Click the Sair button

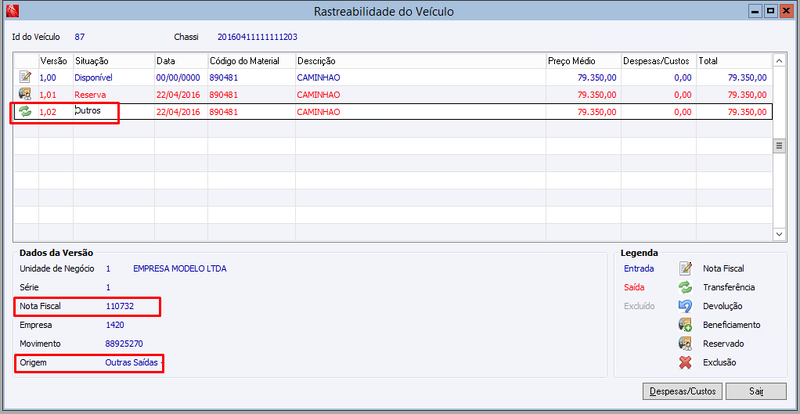point(756,392)
